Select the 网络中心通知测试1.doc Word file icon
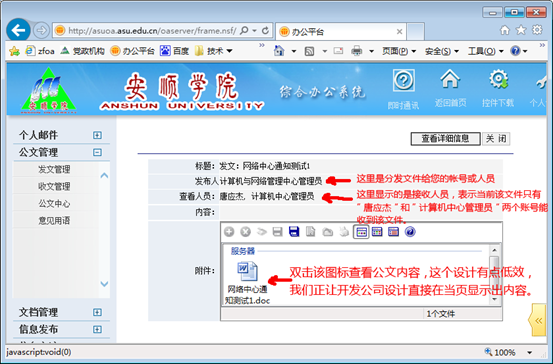Screen dimensions: 553x364 point(247,271)
